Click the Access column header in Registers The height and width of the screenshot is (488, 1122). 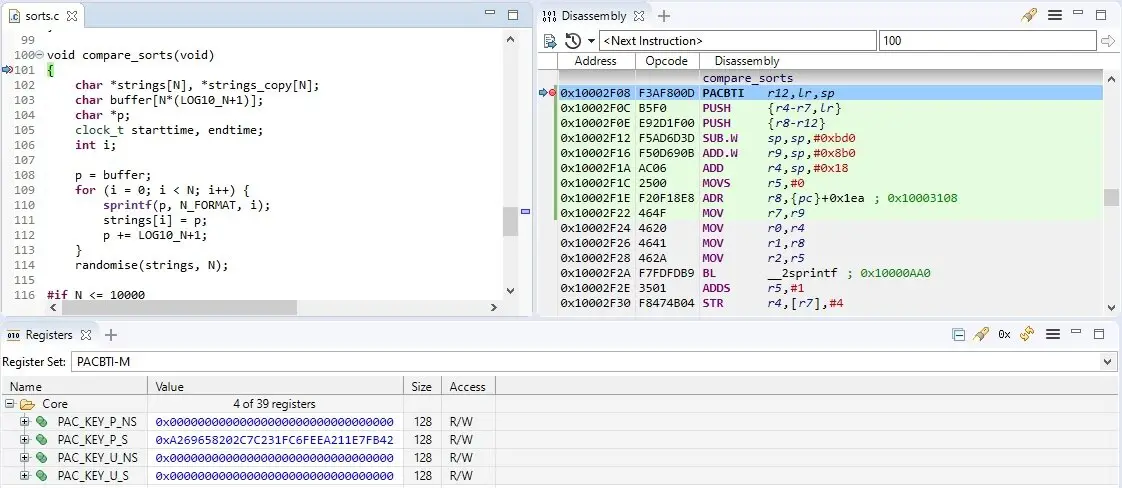click(x=468, y=386)
